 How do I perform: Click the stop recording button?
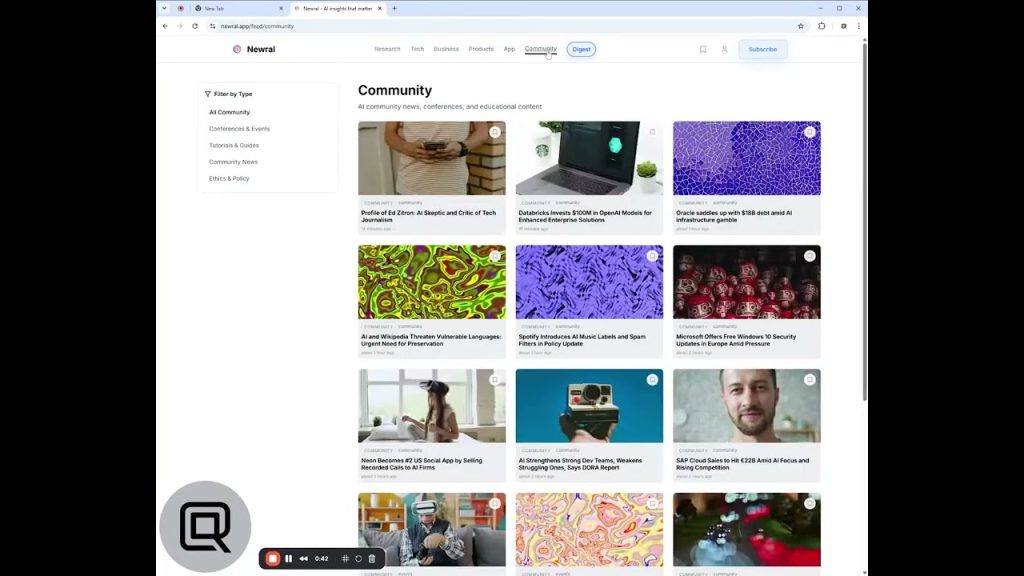[x=272, y=559]
